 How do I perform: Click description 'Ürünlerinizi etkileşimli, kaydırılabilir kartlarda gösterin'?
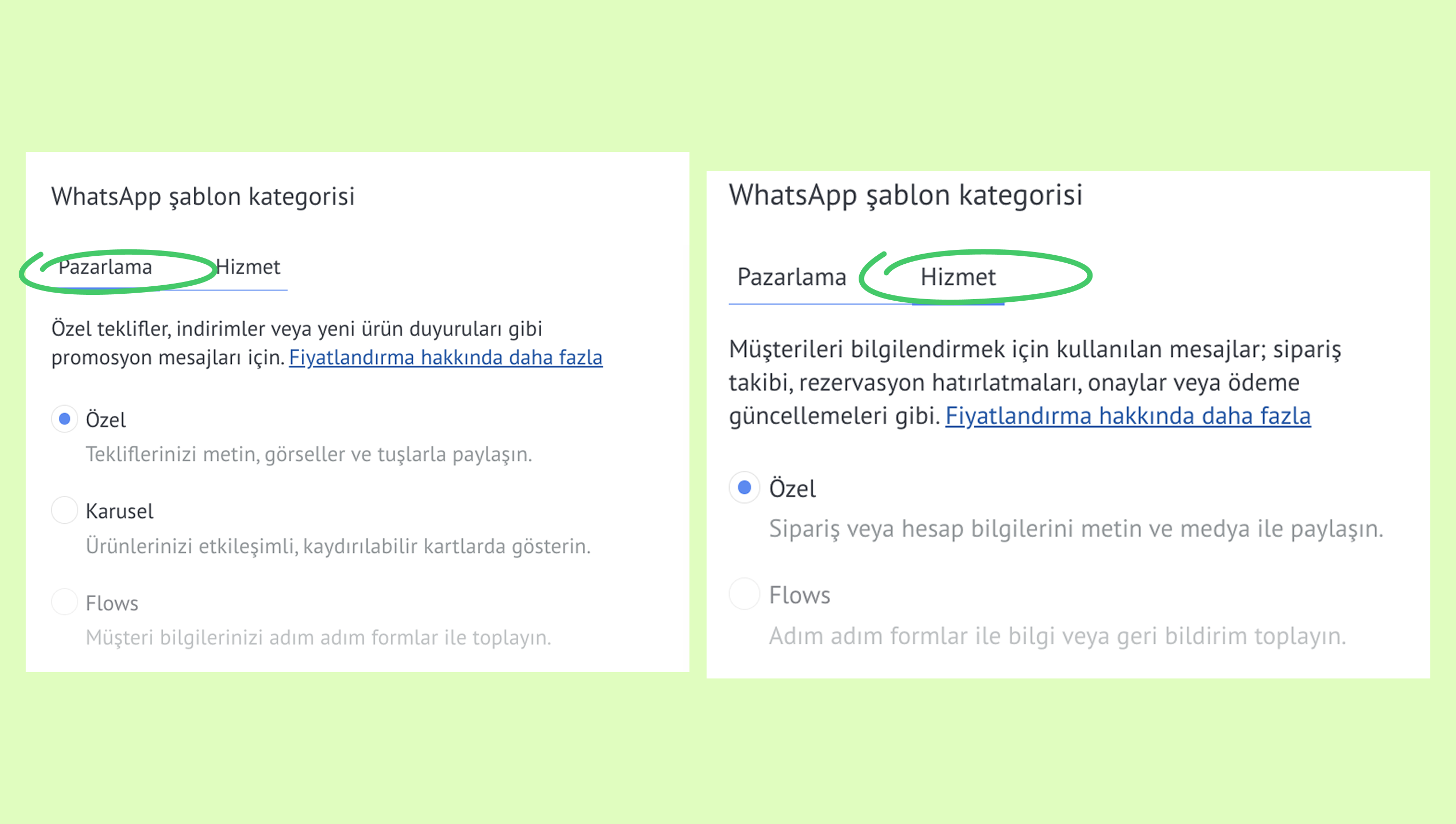click(338, 546)
